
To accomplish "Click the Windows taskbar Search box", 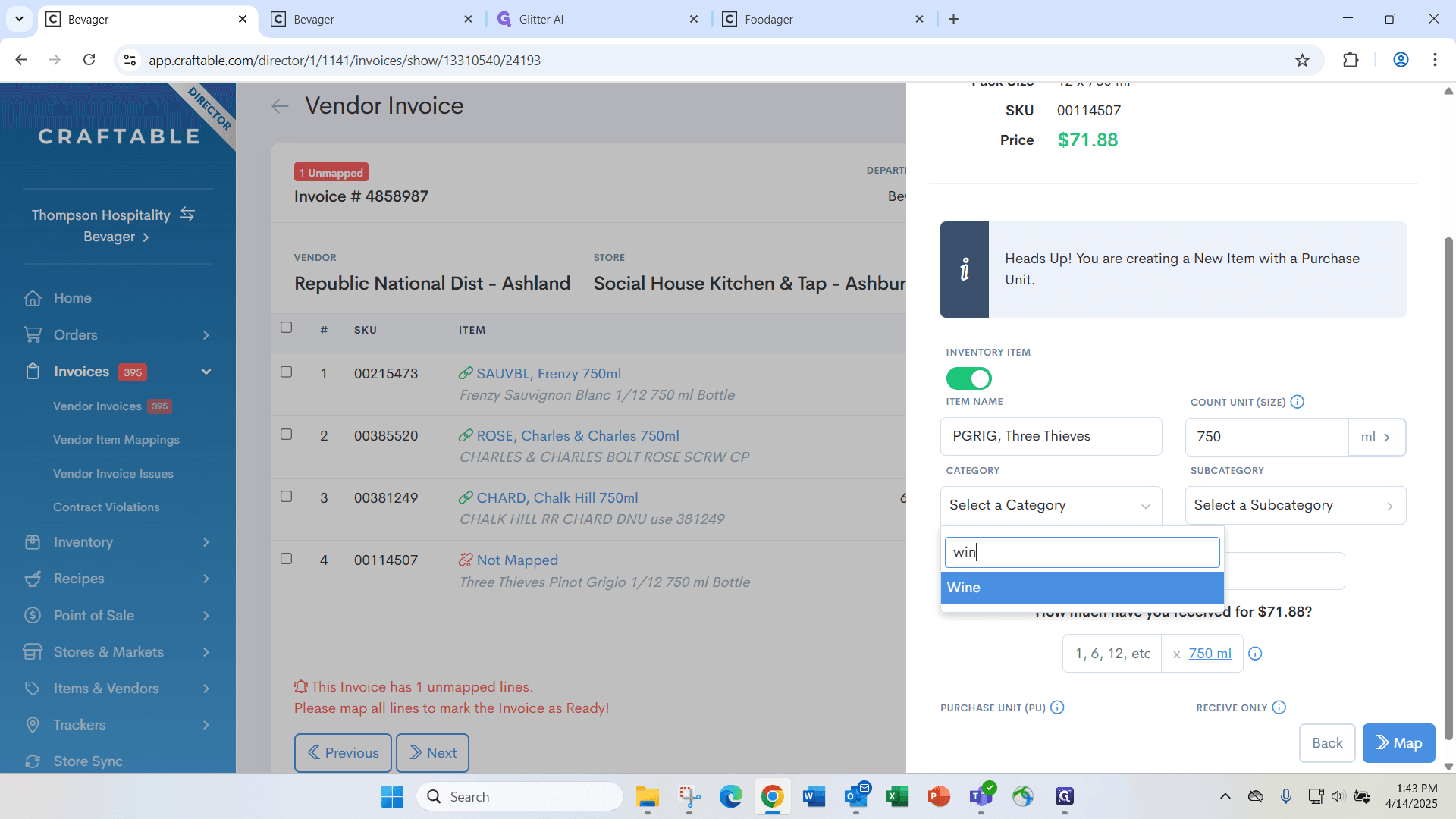I will [519, 796].
